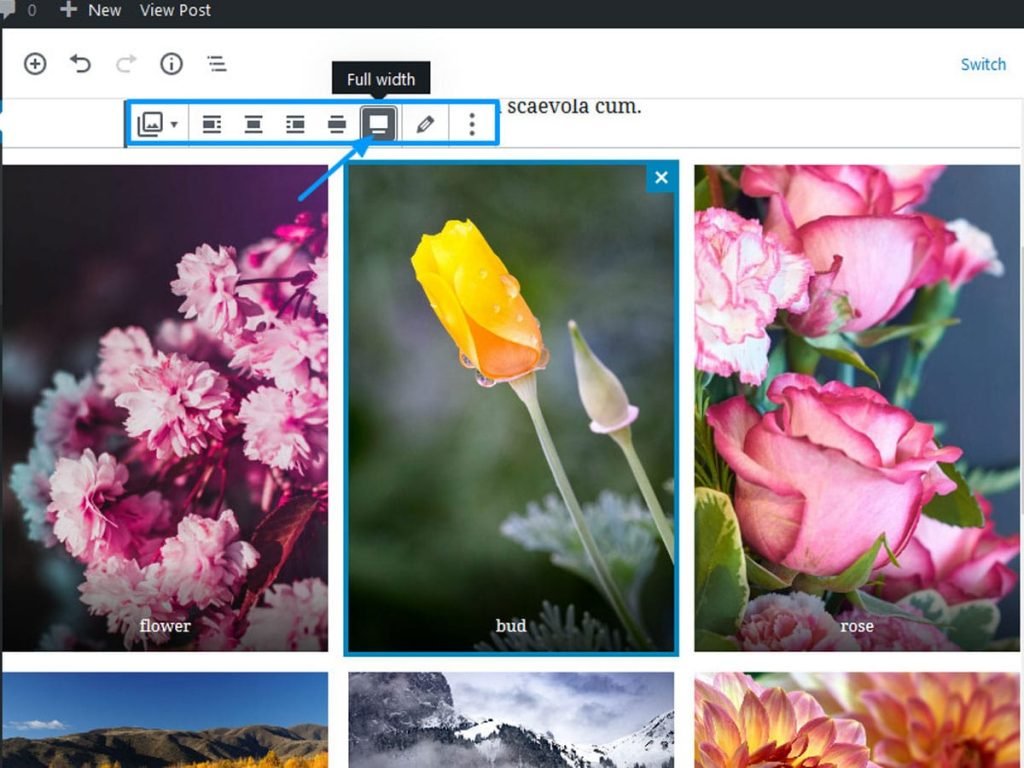Click the Switch link on the right
The width and height of the screenshot is (1024, 768).
[x=983, y=64]
